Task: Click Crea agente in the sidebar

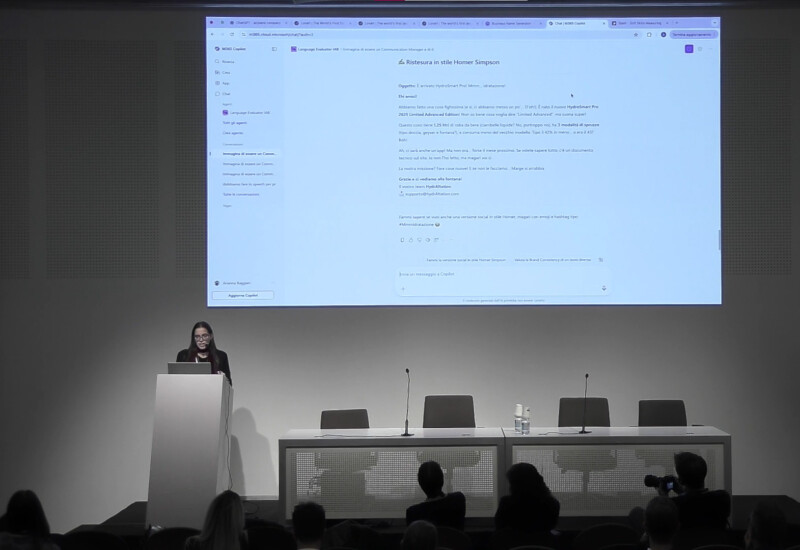Action: tap(233, 132)
